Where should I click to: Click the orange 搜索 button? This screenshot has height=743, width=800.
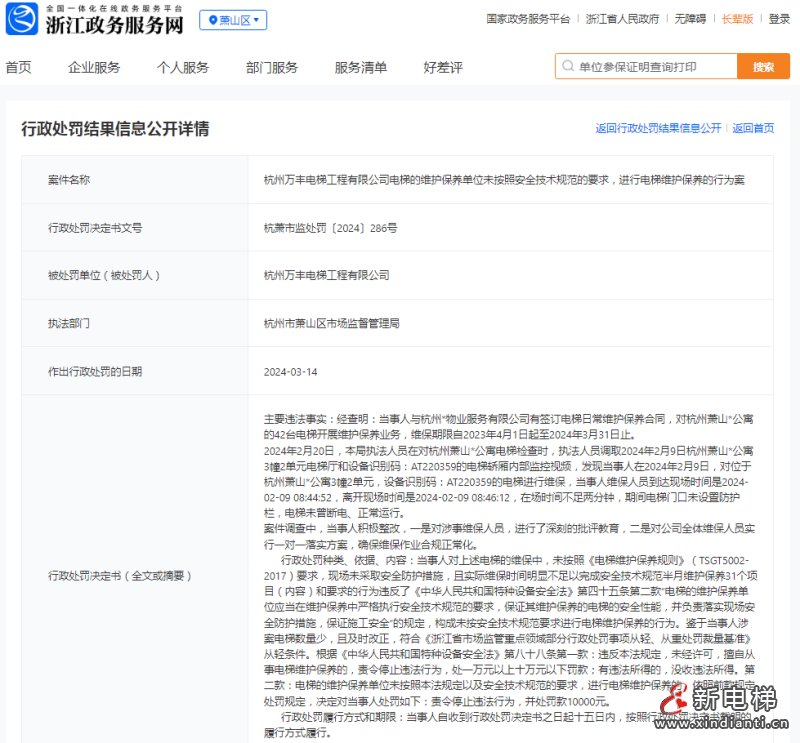pyautogui.click(x=763, y=67)
